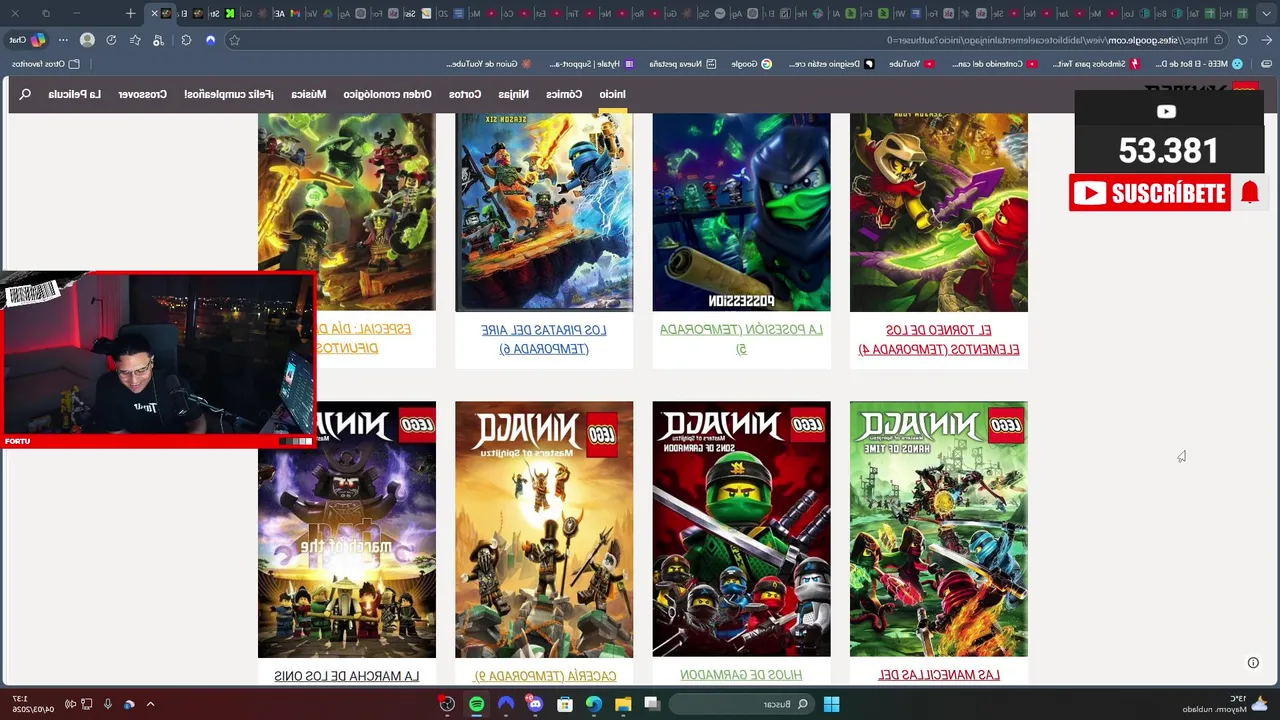The width and height of the screenshot is (1280, 720).
Task: Open Las Manecillas del link
Action: pyautogui.click(x=939, y=675)
